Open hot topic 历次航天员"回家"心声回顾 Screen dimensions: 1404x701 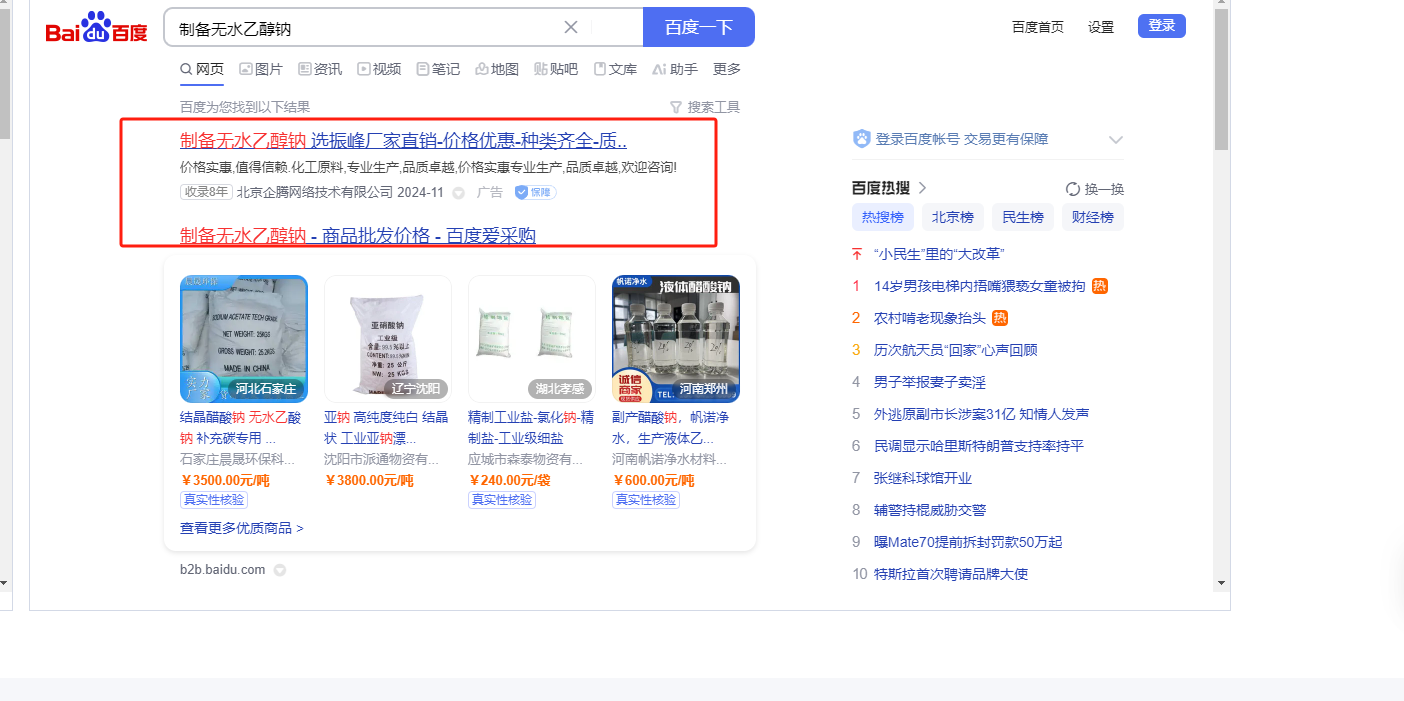[x=956, y=350]
